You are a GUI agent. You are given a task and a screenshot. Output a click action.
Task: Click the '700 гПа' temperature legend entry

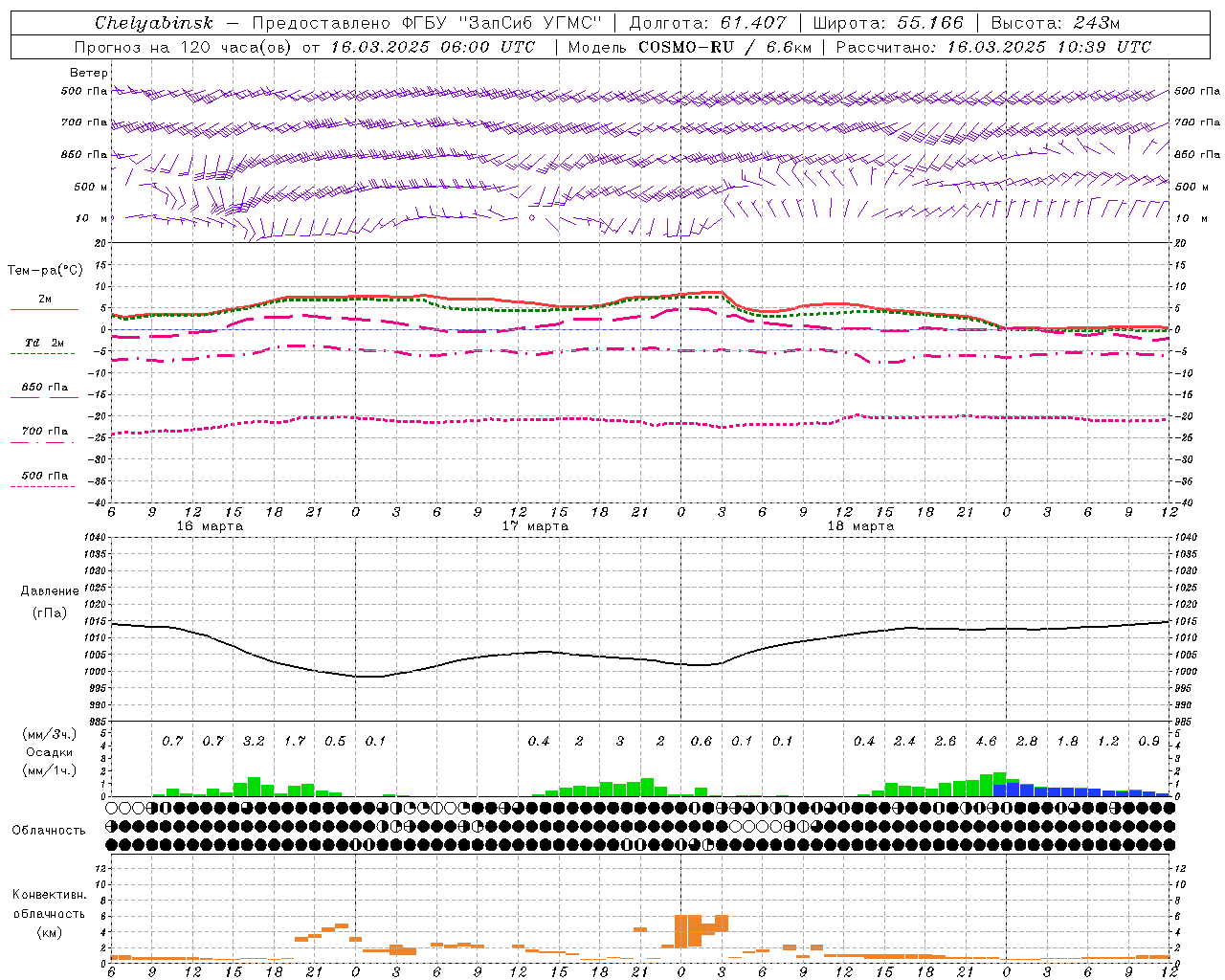pyautogui.click(x=45, y=432)
